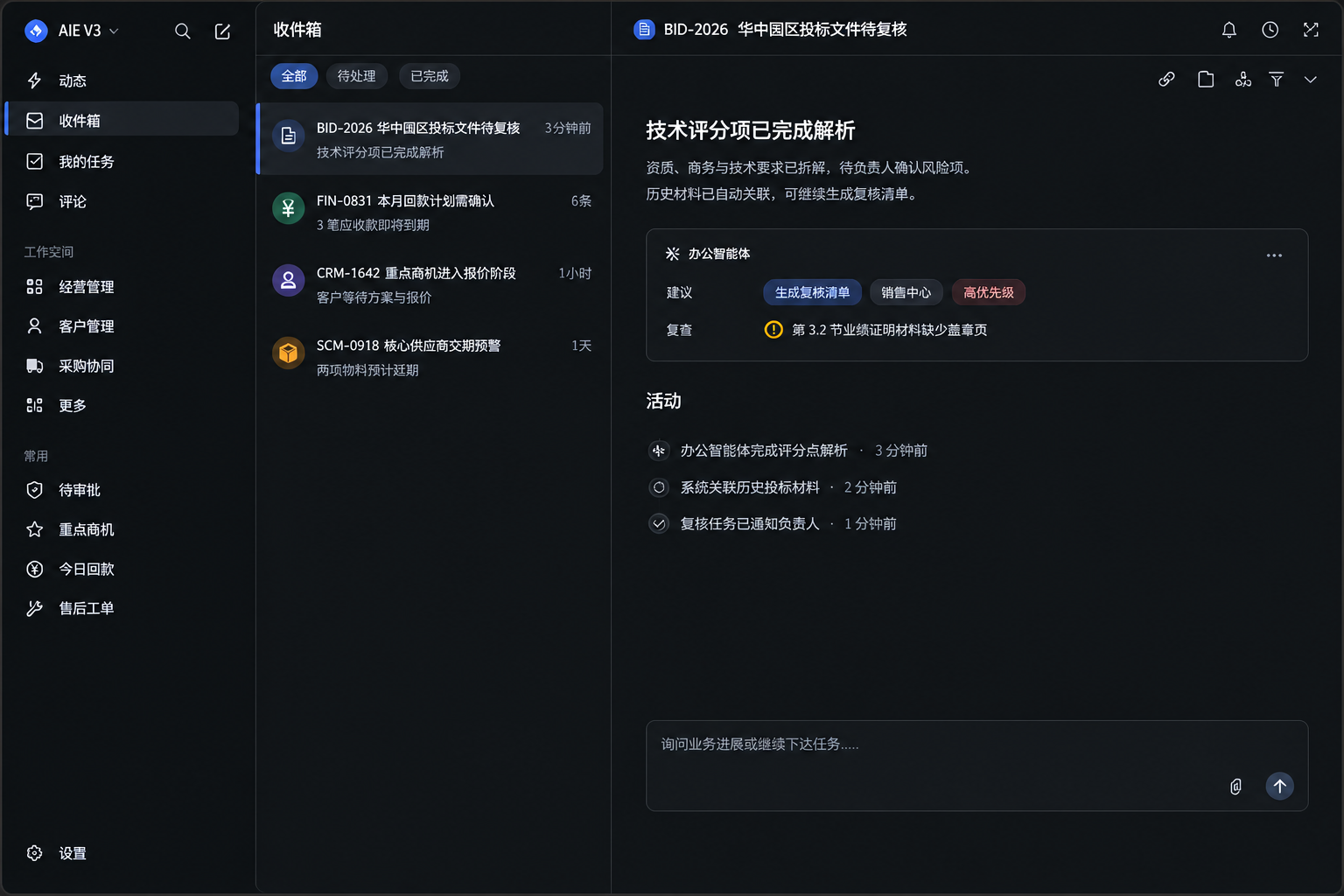Click the share nodes icon in toolbar
This screenshot has height=896, width=1344.
[1243, 80]
